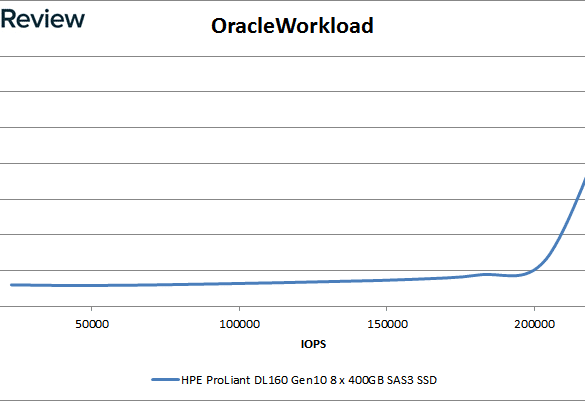Viewport: 585px width, 401px height.
Task: Select the 150000 axis tick label
Action: pos(387,324)
